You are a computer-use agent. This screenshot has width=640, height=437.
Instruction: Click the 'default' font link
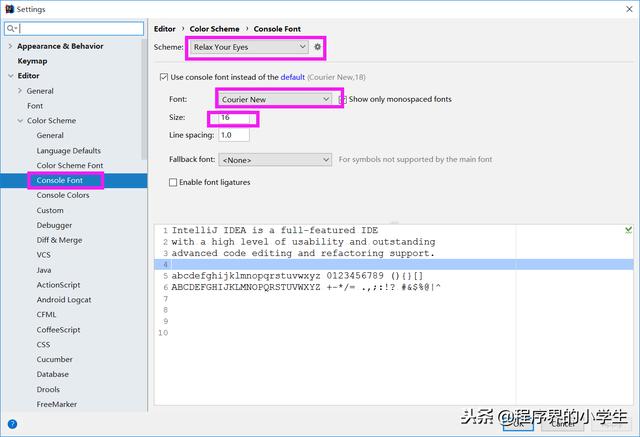(x=293, y=77)
